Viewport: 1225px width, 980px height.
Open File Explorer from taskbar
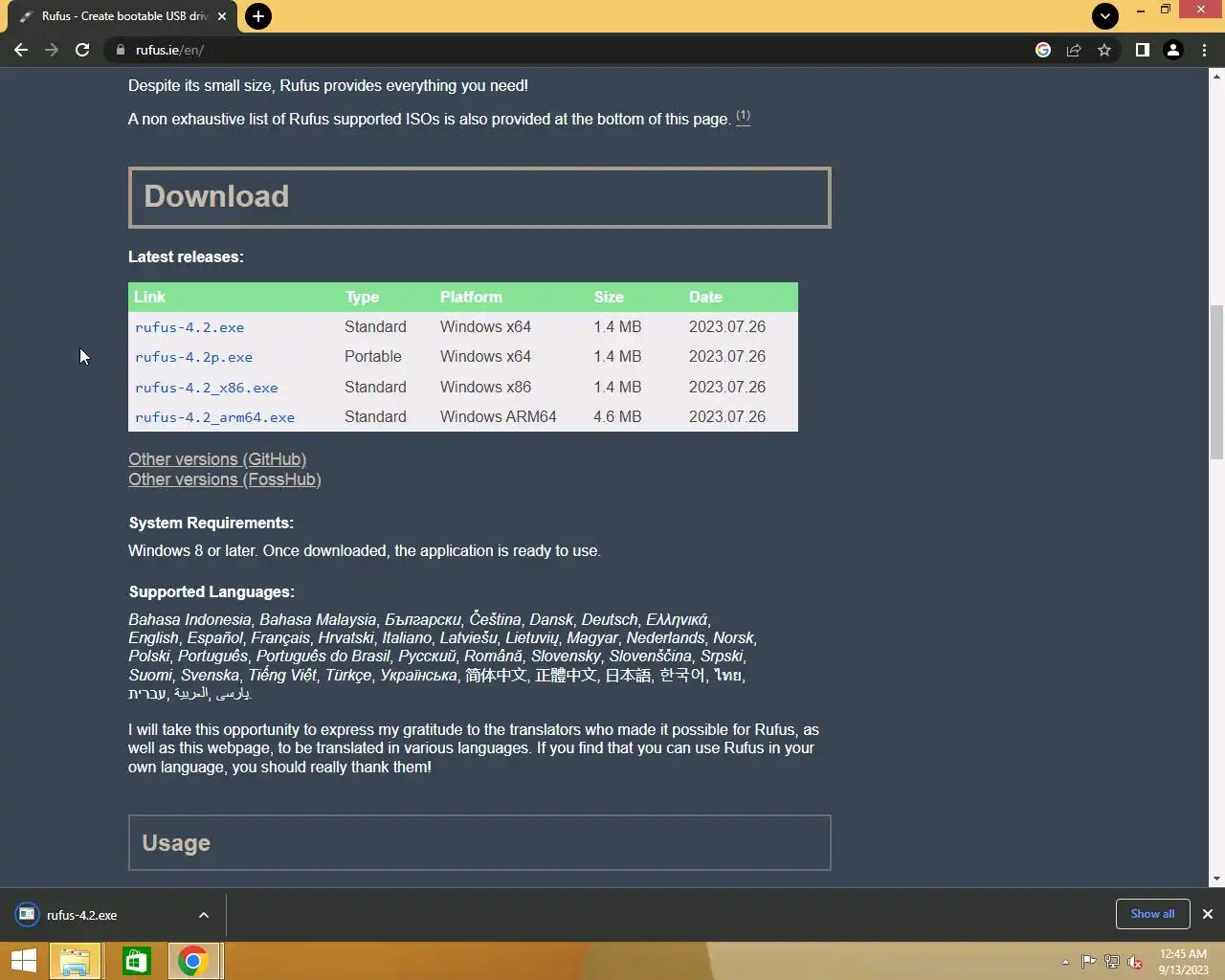(75, 961)
